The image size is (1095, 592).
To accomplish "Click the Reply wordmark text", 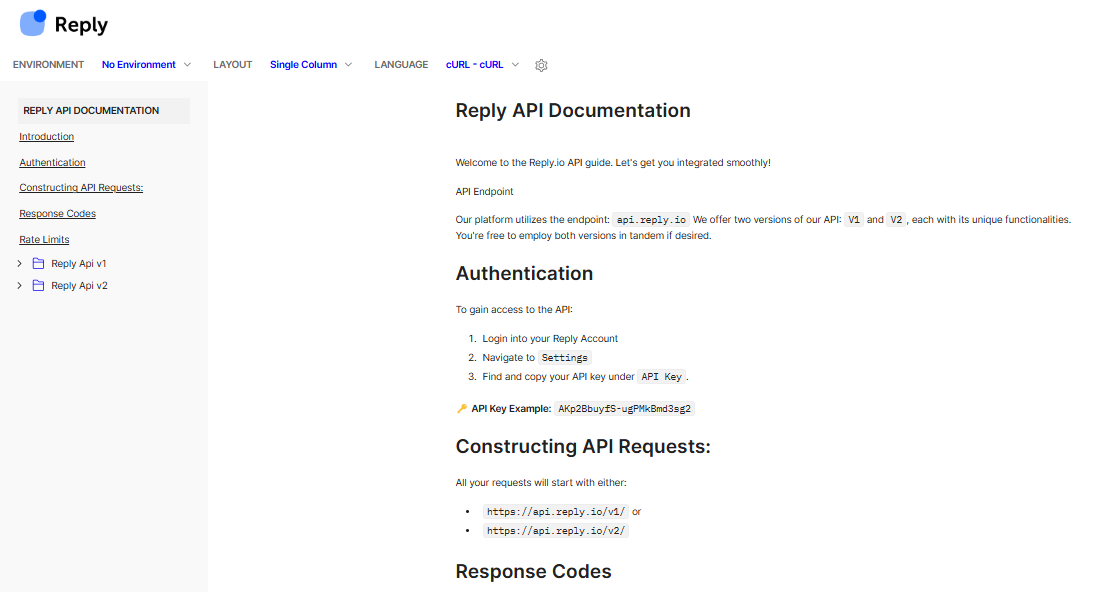I will [x=81, y=24].
